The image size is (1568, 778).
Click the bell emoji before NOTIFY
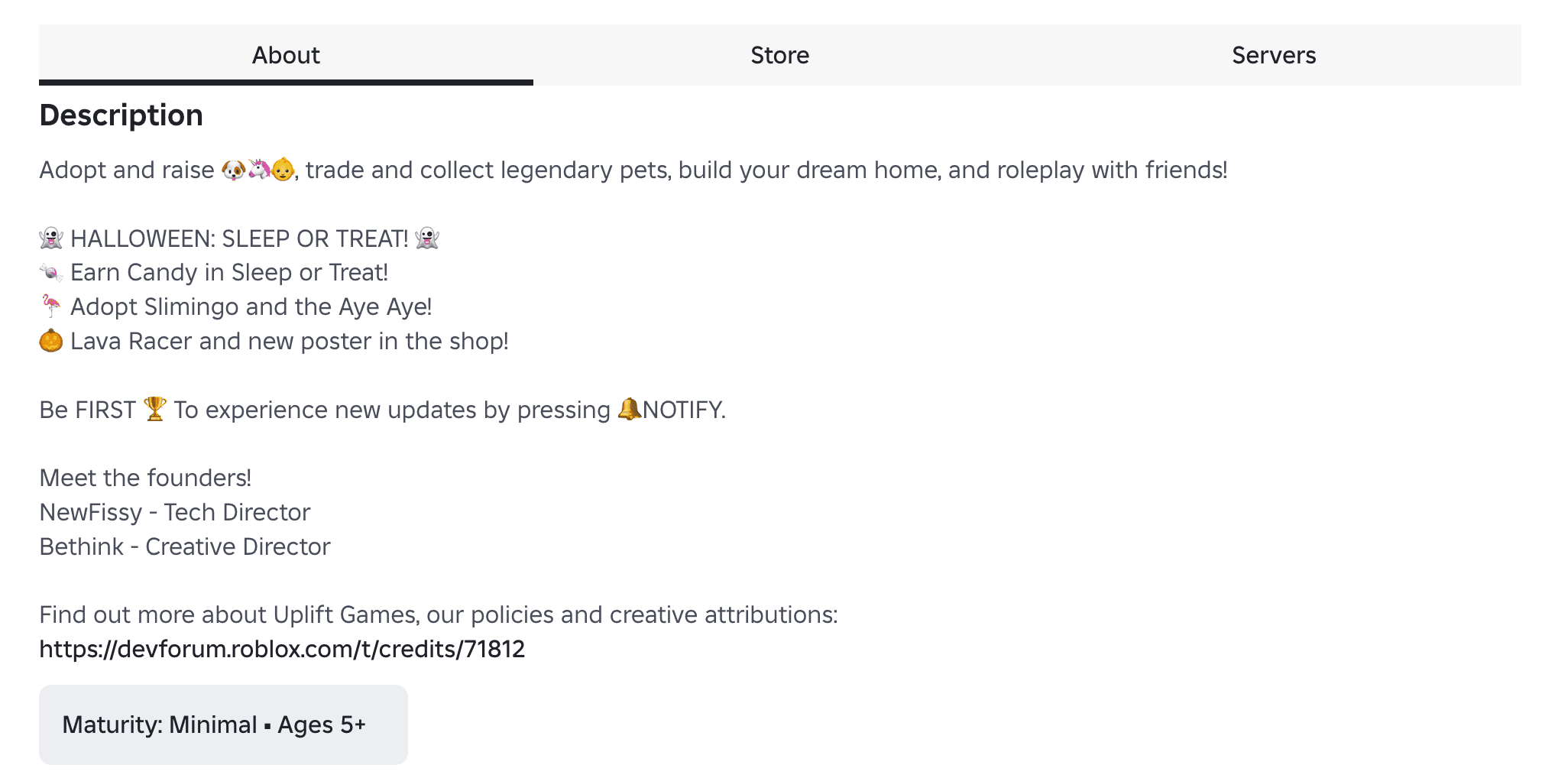point(628,409)
